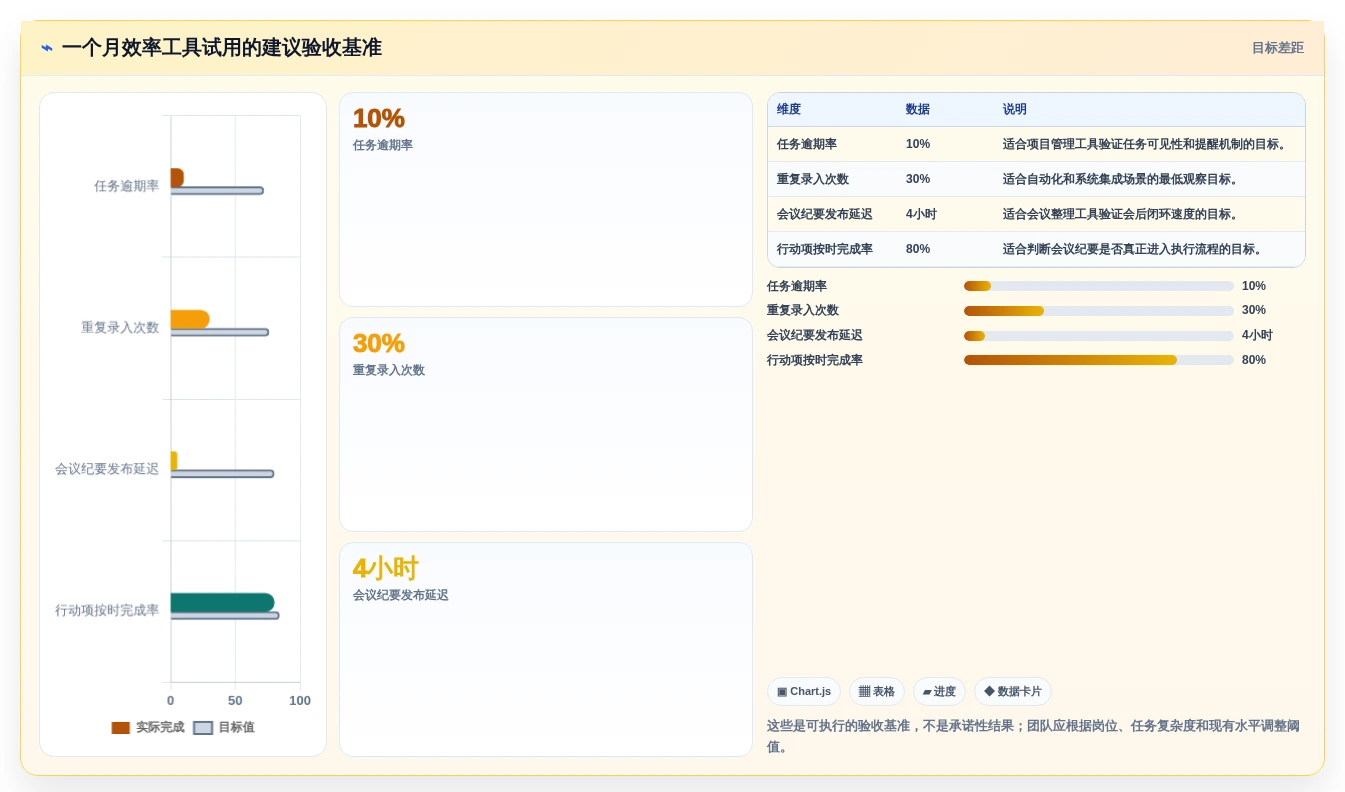Image resolution: width=1345 pixels, height=792 pixels.
Task: Click the 30% 重复录入次数 data card
Action: (546, 425)
